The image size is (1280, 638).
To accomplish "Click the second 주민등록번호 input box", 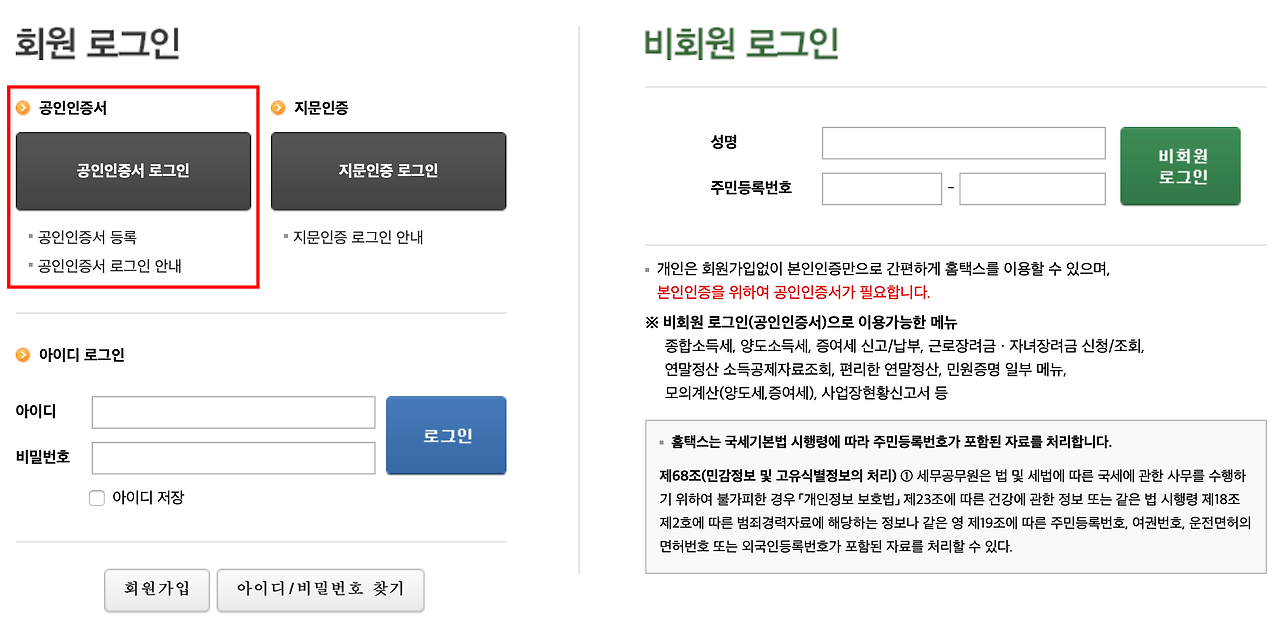I will pyautogui.click(x=1031, y=189).
